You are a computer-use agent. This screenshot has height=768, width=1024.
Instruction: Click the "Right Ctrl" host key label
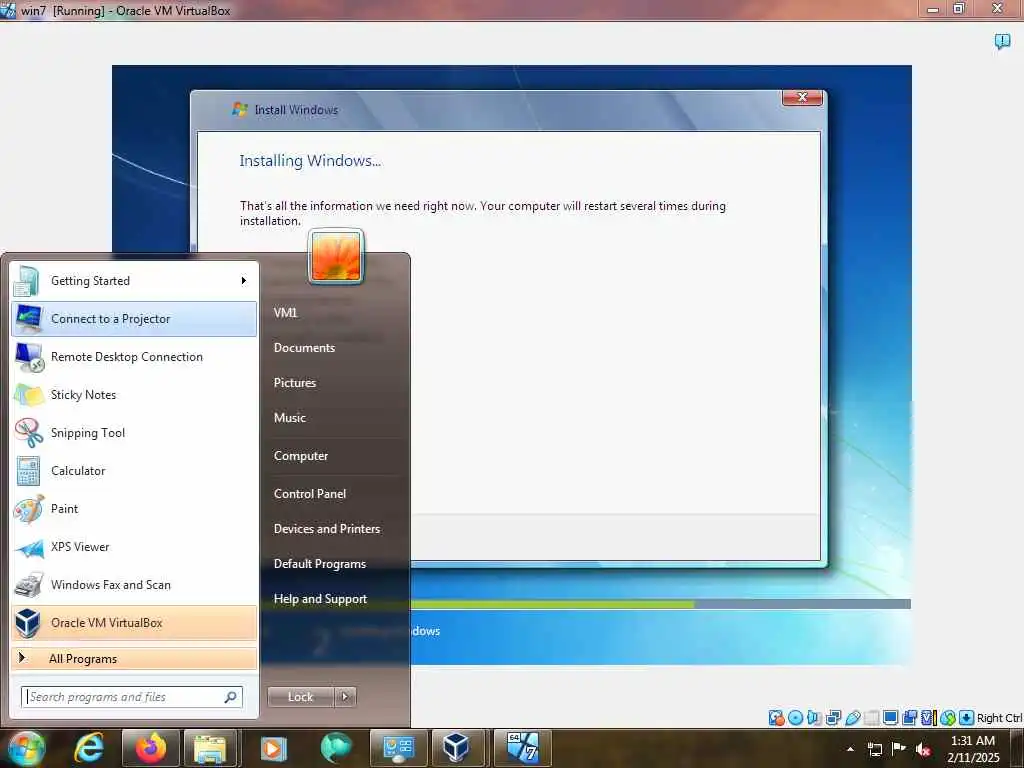point(999,718)
